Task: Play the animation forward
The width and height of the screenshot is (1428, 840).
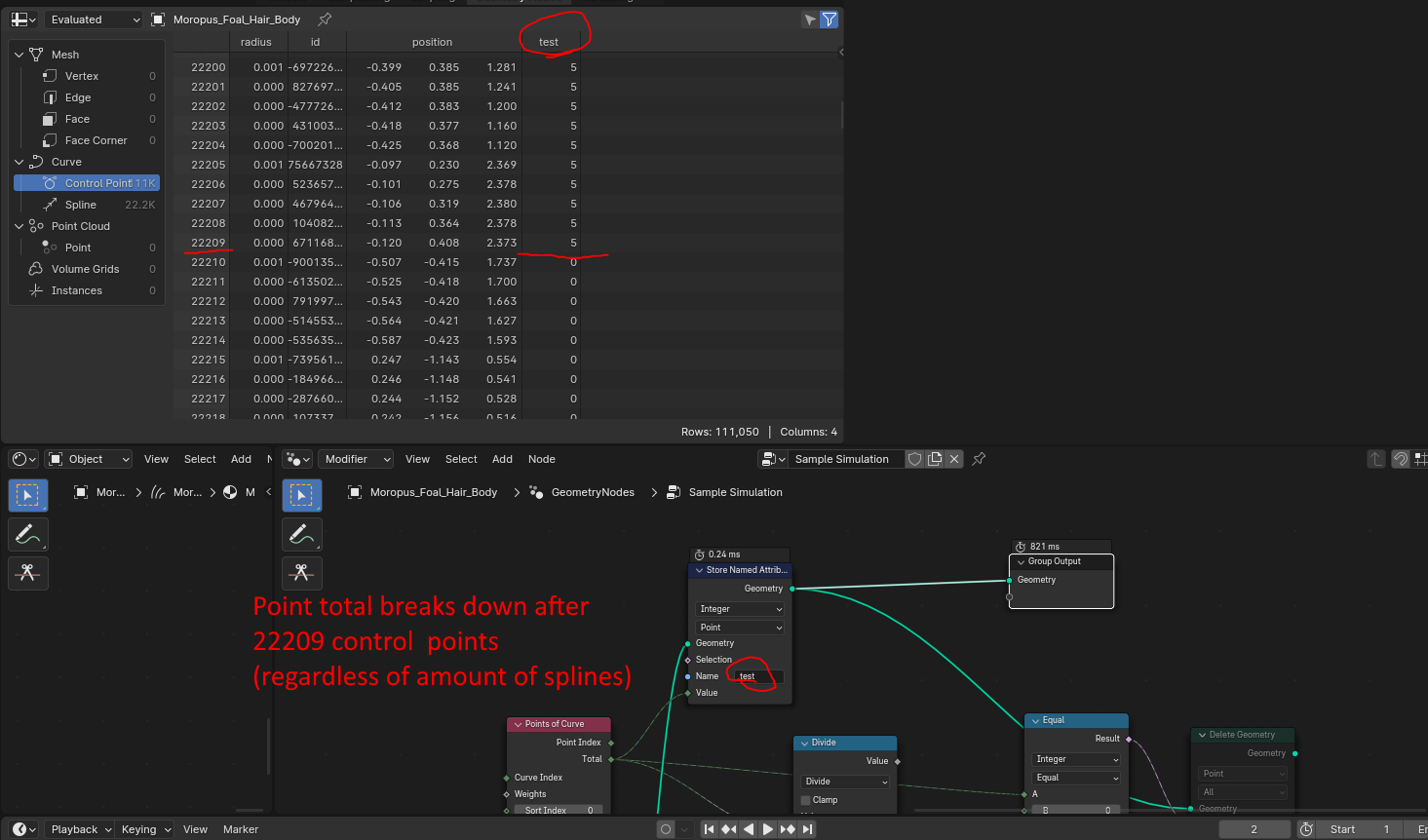Action: tap(768, 829)
